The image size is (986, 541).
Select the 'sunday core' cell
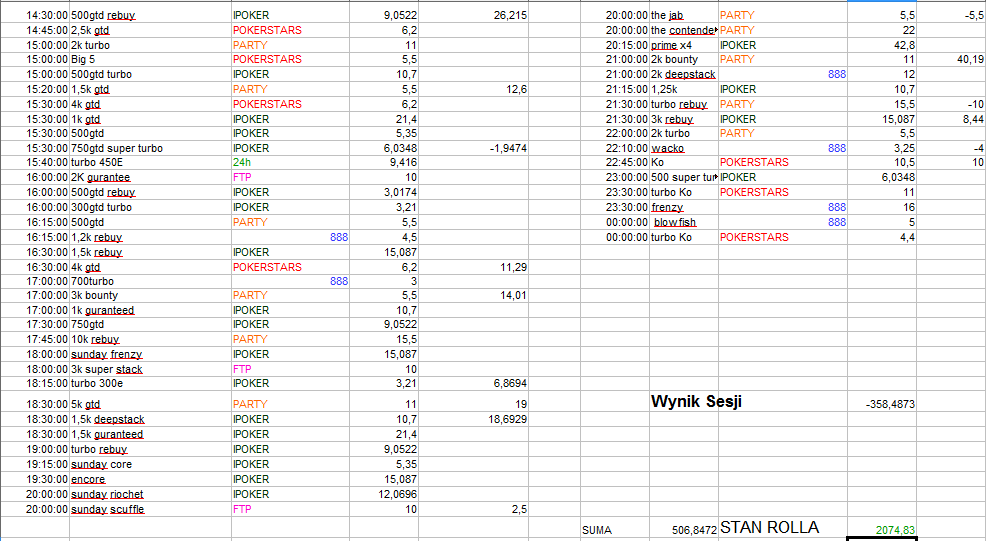click(150, 464)
